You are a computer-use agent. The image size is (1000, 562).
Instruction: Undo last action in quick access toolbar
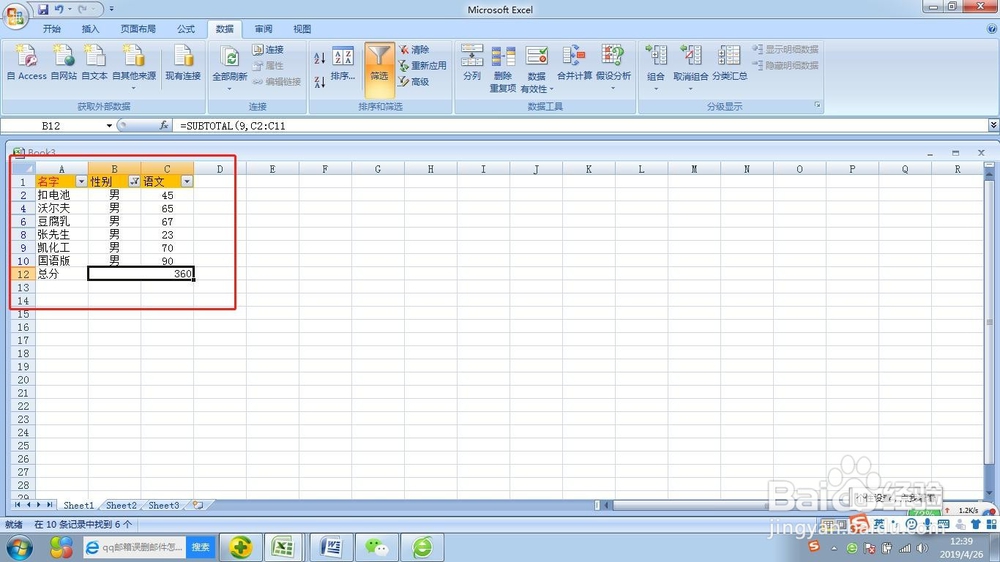point(59,10)
